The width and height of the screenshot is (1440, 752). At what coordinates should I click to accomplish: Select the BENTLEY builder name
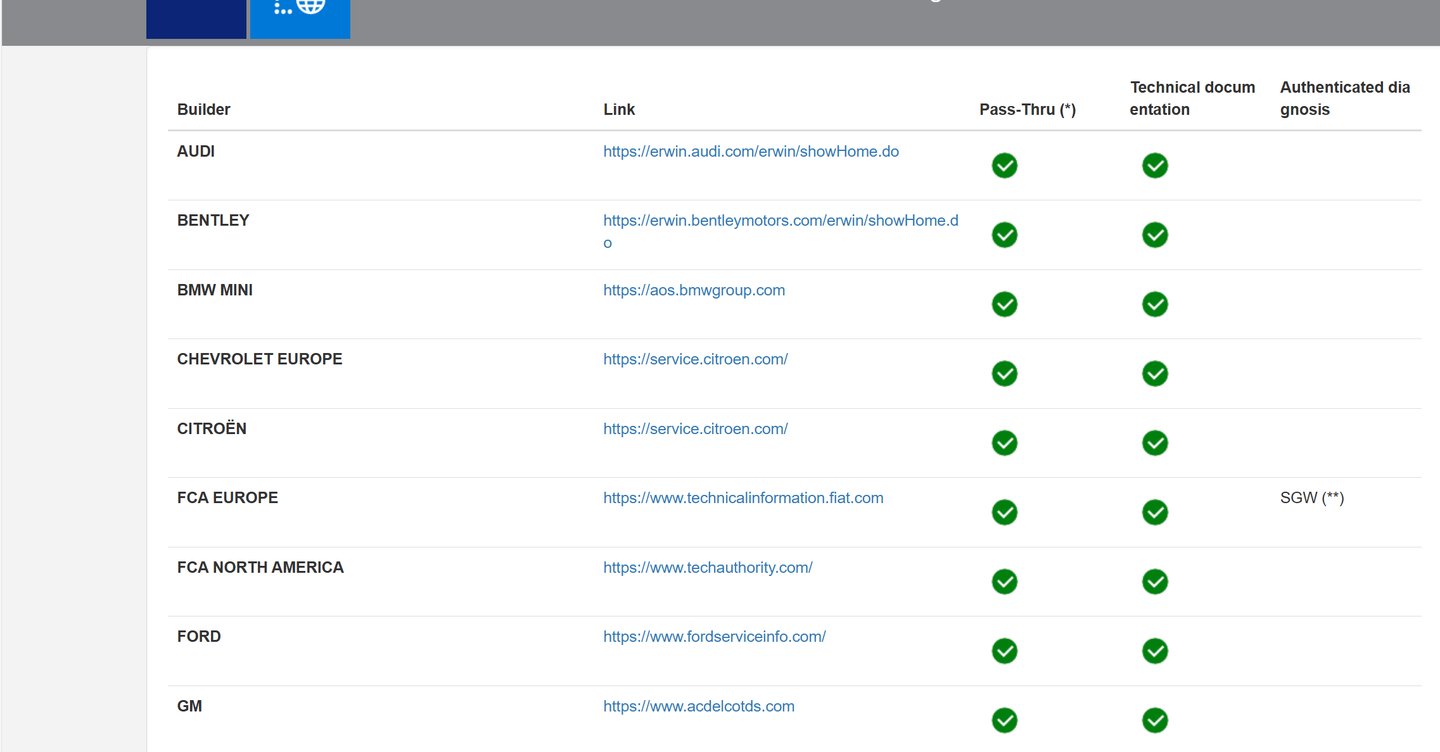click(x=213, y=221)
